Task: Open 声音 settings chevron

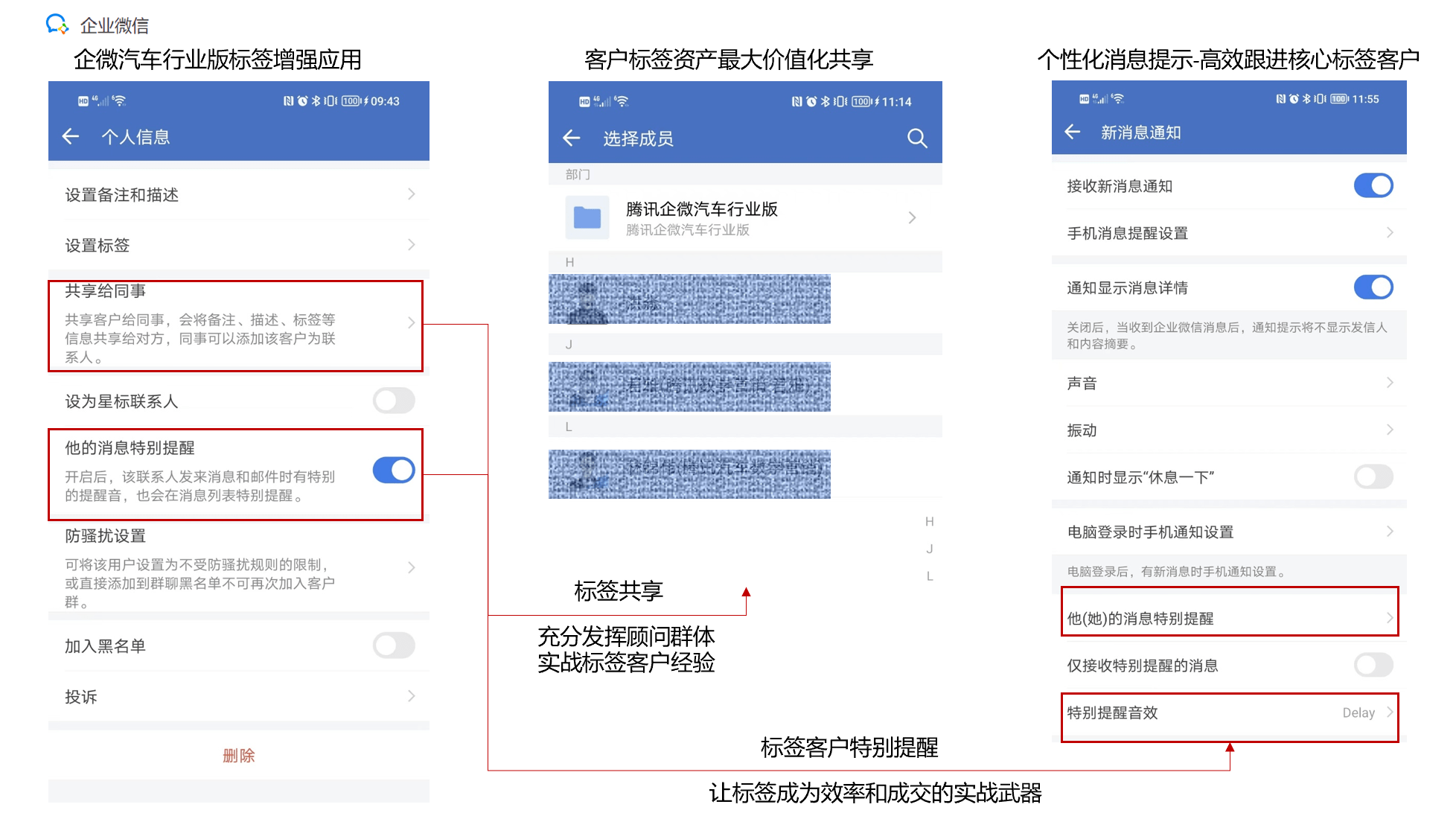Action: click(x=1389, y=382)
